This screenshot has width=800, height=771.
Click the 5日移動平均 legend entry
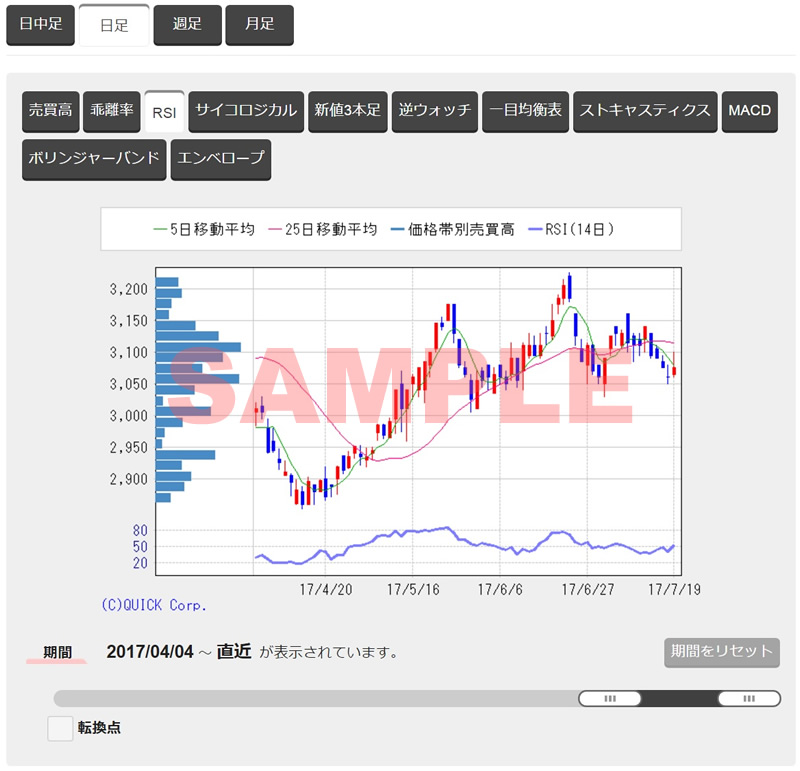pos(204,230)
